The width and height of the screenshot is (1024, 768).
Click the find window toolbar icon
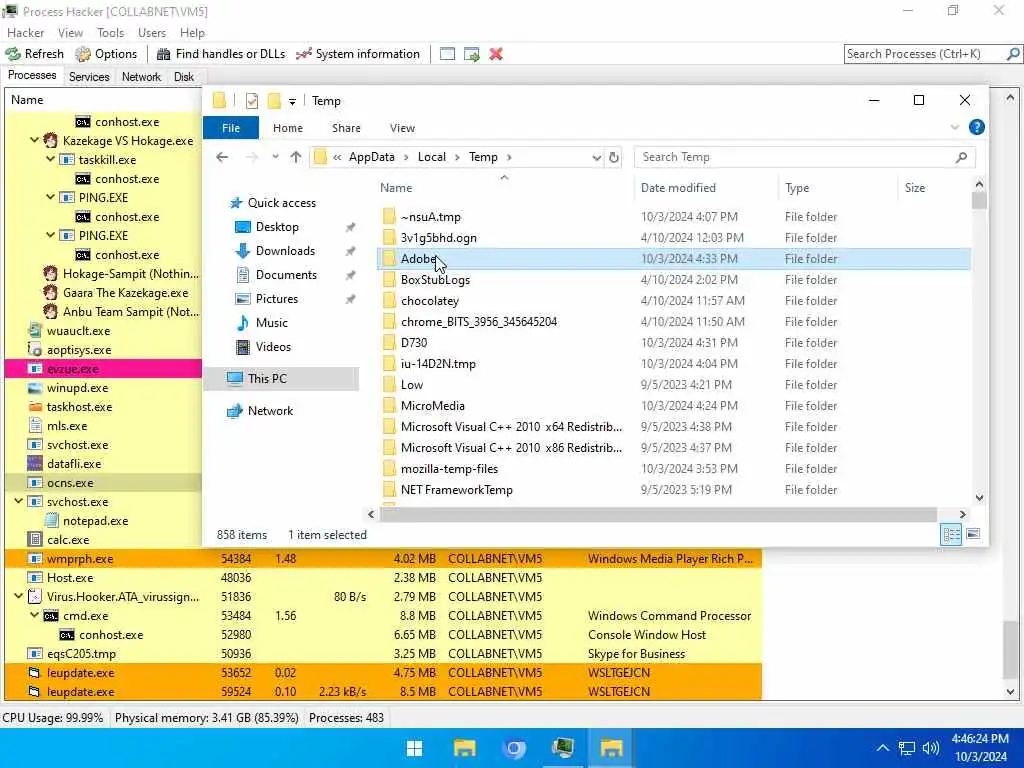[447, 54]
